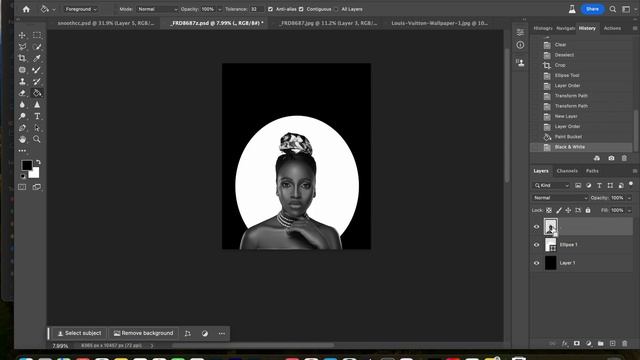Open the tool preset picker arrow
The image size is (640, 360).
pos(53,9)
